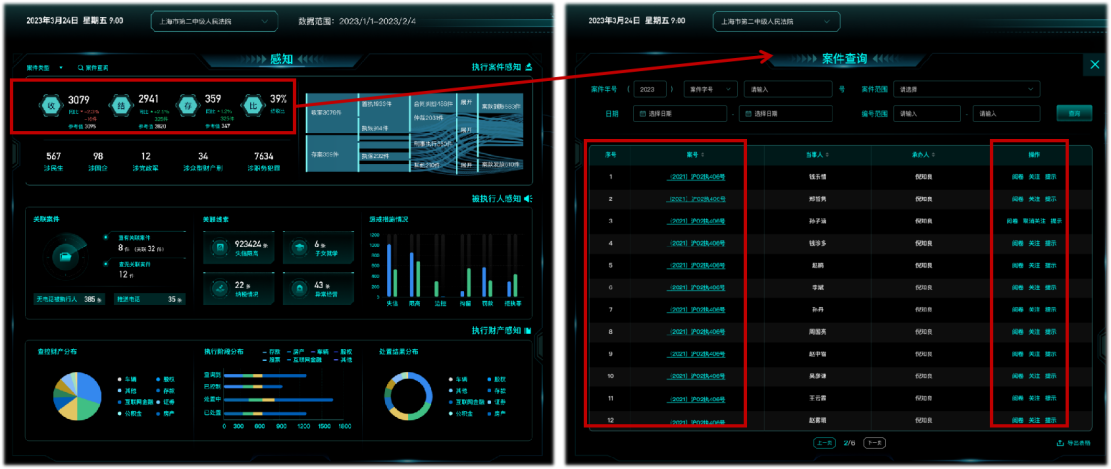The width and height of the screenshot is (1111, 469).
Task: Click the 子女就学 graduation cap icon
Action: (298, 246)
